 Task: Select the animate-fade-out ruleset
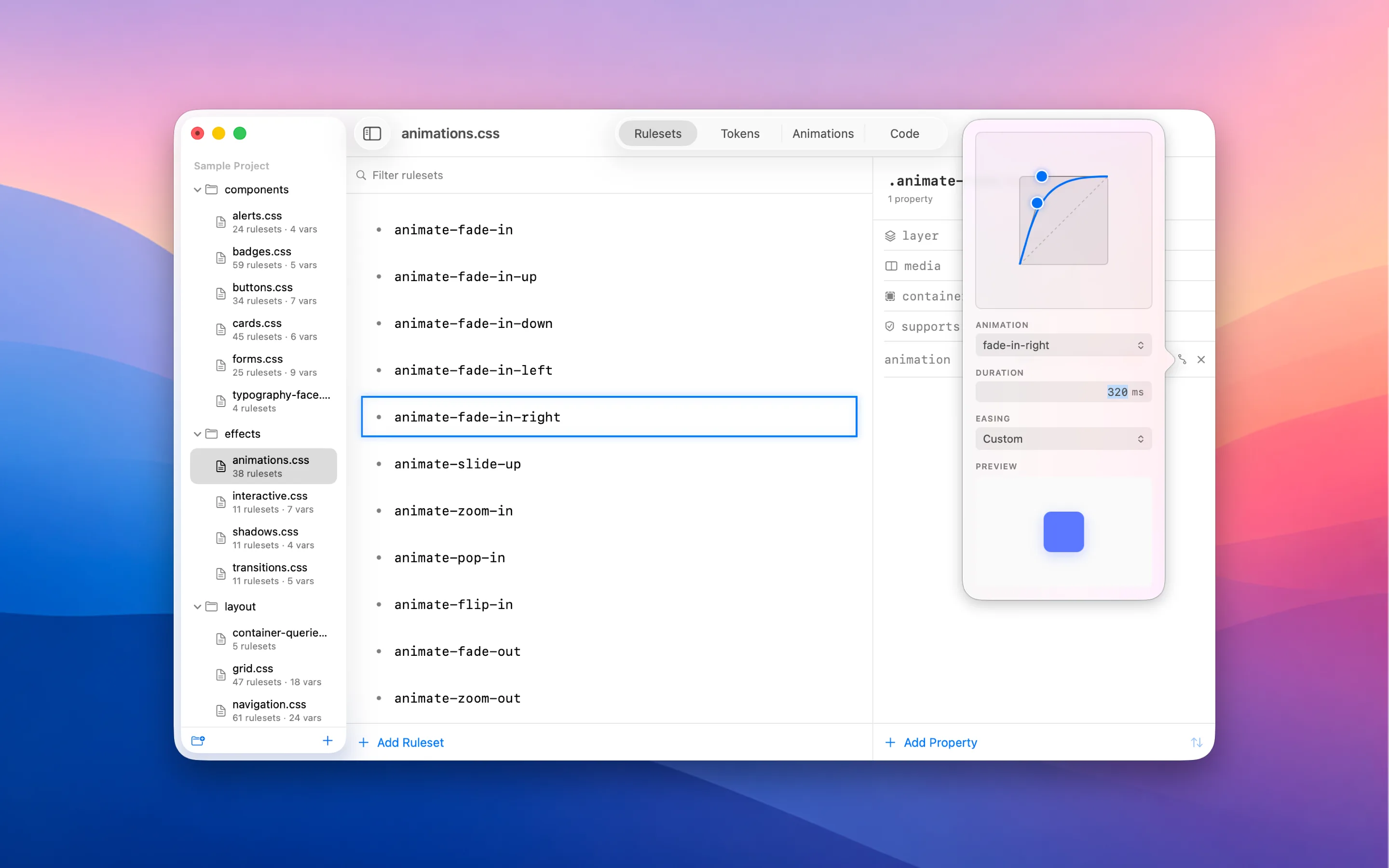[609, 651]
